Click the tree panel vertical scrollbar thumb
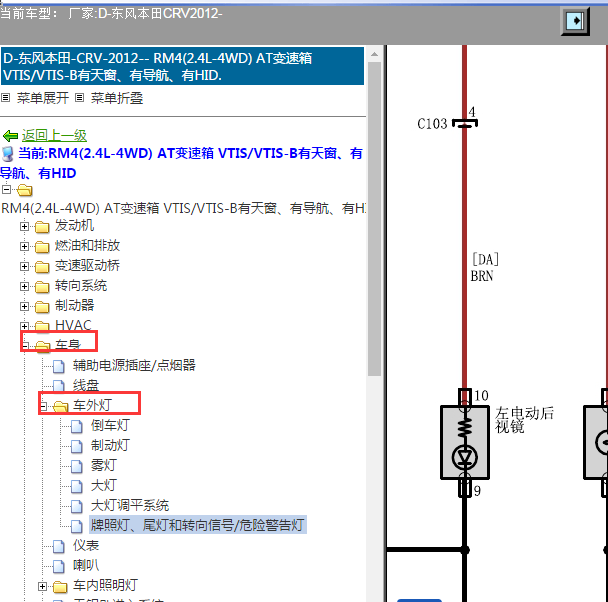This screenshot has height=602, width=608. 374,219
